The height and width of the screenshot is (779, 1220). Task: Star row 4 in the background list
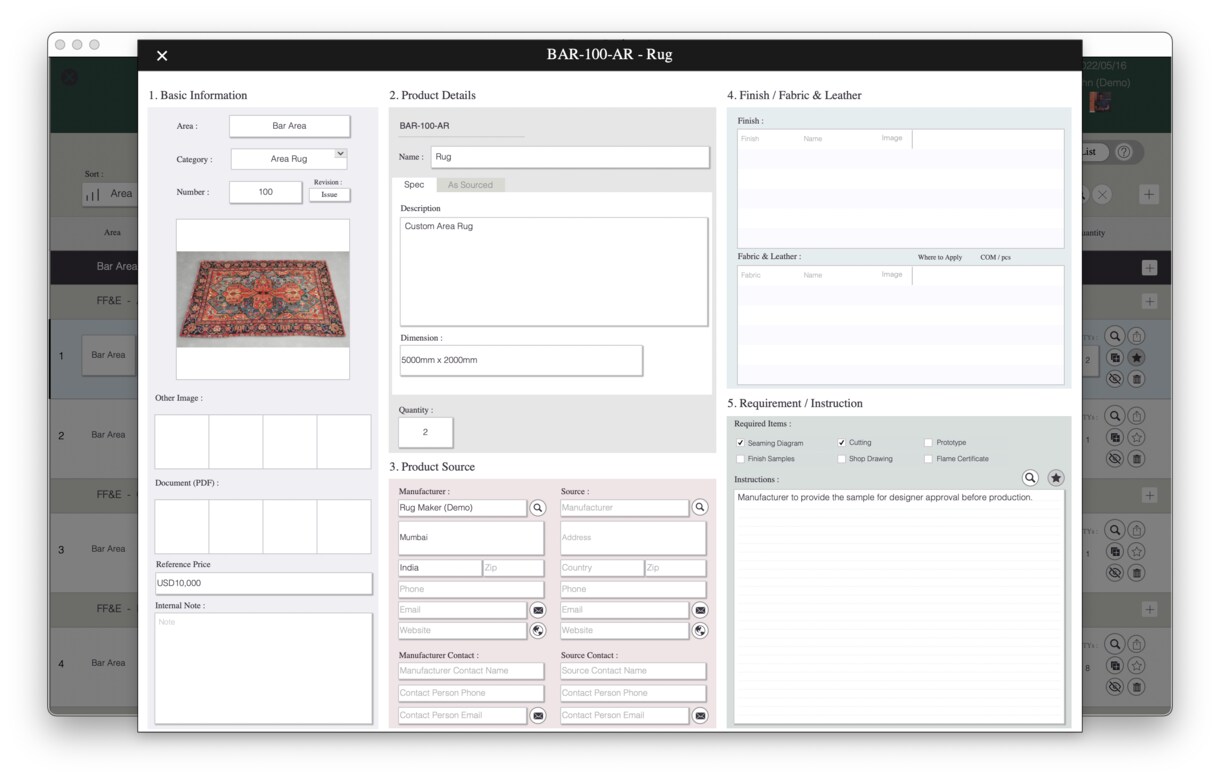(1137, 665)
